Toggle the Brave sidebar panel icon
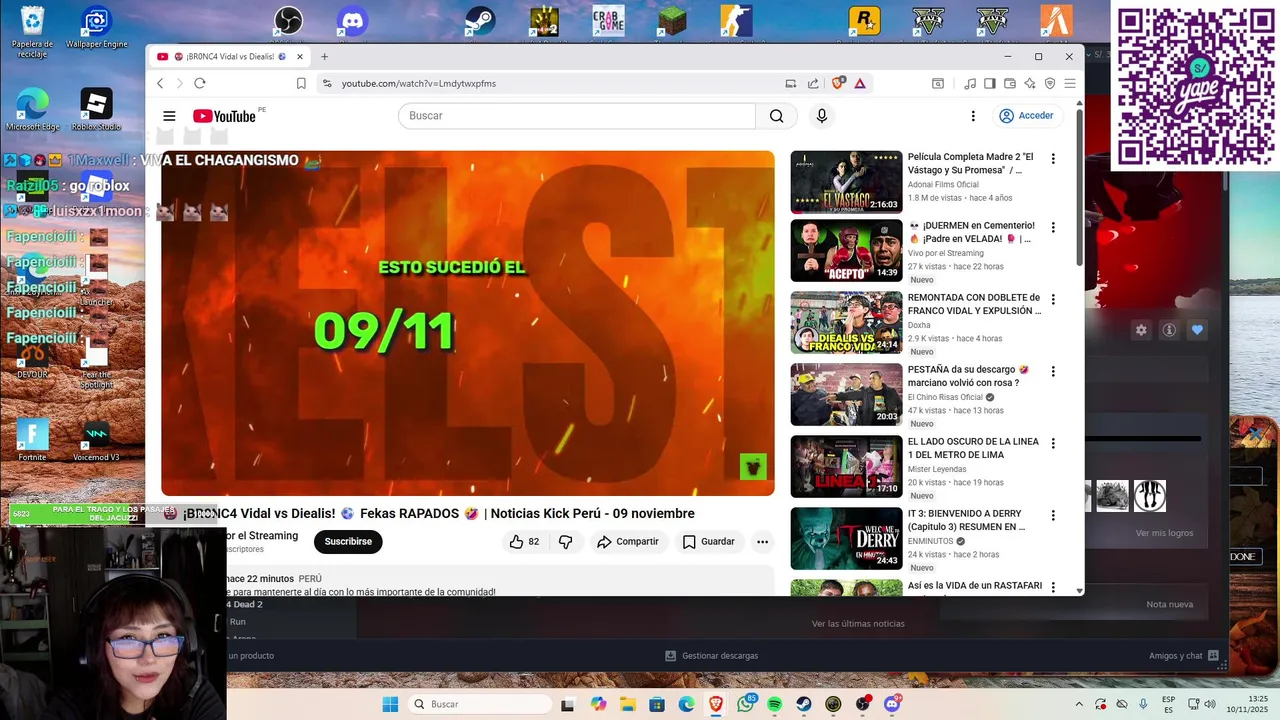 [x=990, y=84]
